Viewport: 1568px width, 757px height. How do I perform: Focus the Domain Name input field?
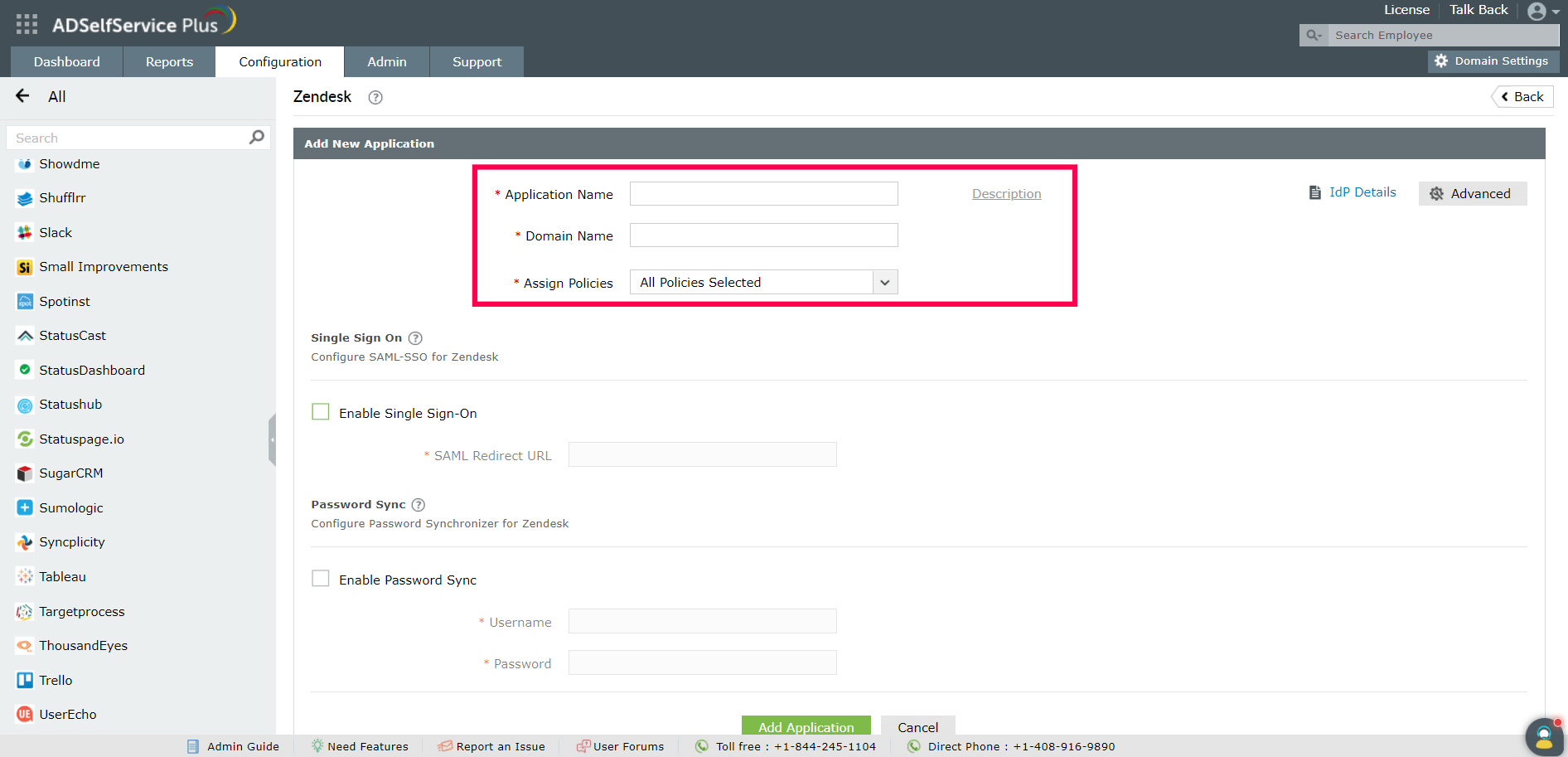[763, 235]
